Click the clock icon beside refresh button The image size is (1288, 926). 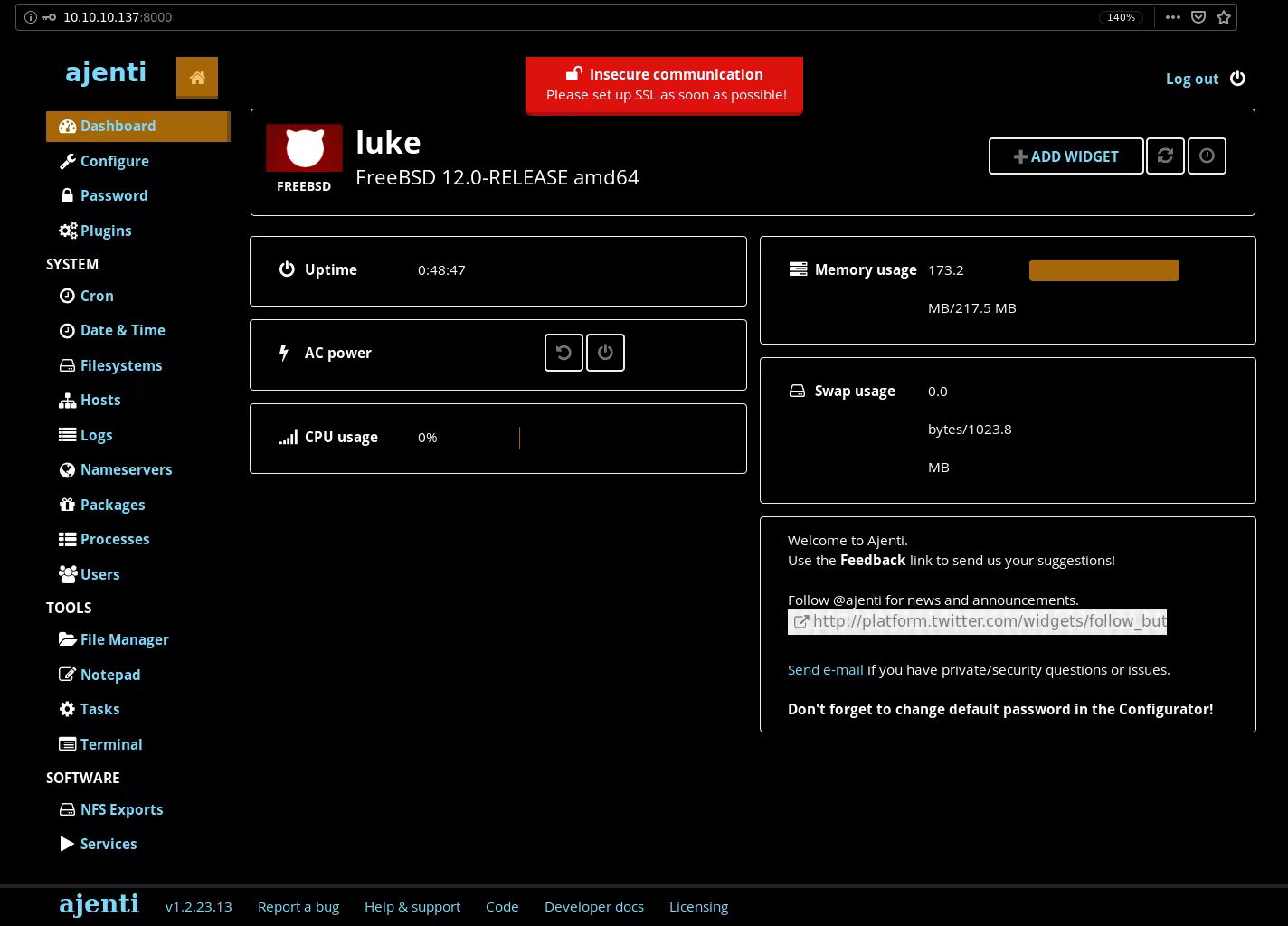pos(1207,156)
